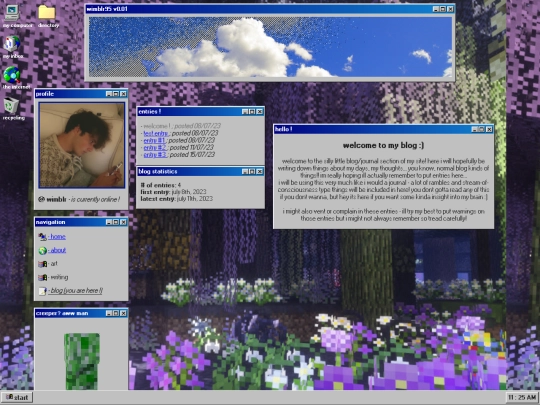
Task: Minimize the wimblr95 v0.01 window
Action: pyautogui.click(x=436, y=9)
